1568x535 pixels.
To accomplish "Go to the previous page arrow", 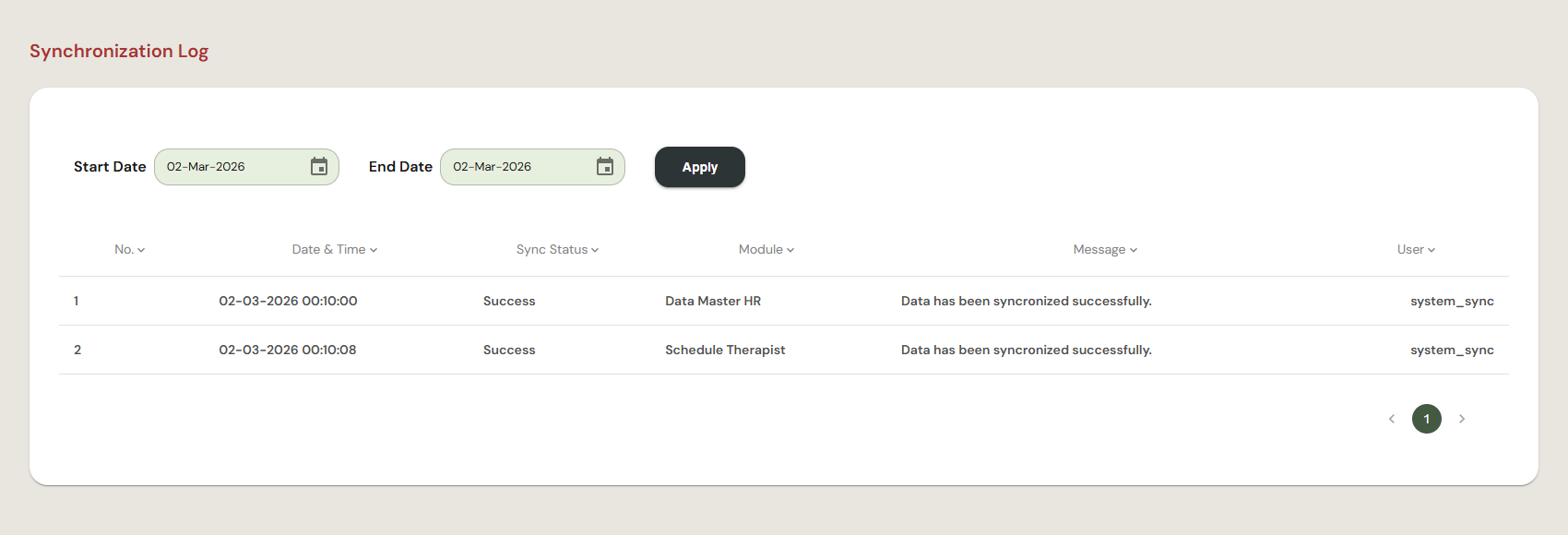I will pyautogui.click(x=1392, y=419).
